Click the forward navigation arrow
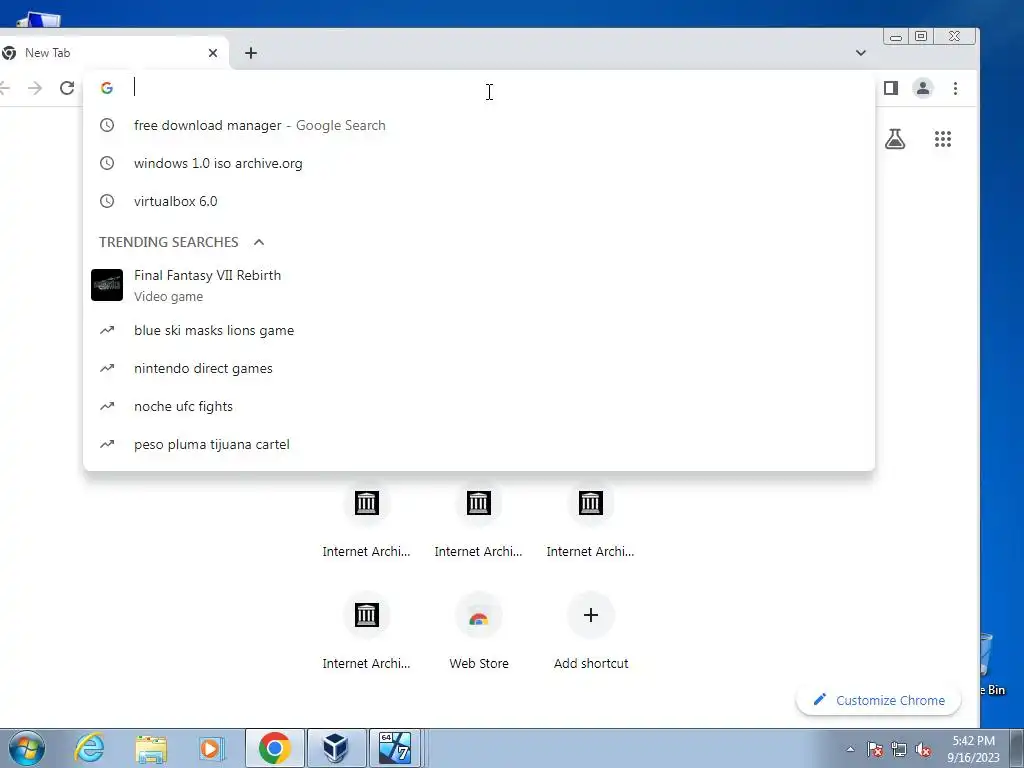 point(35,88)
